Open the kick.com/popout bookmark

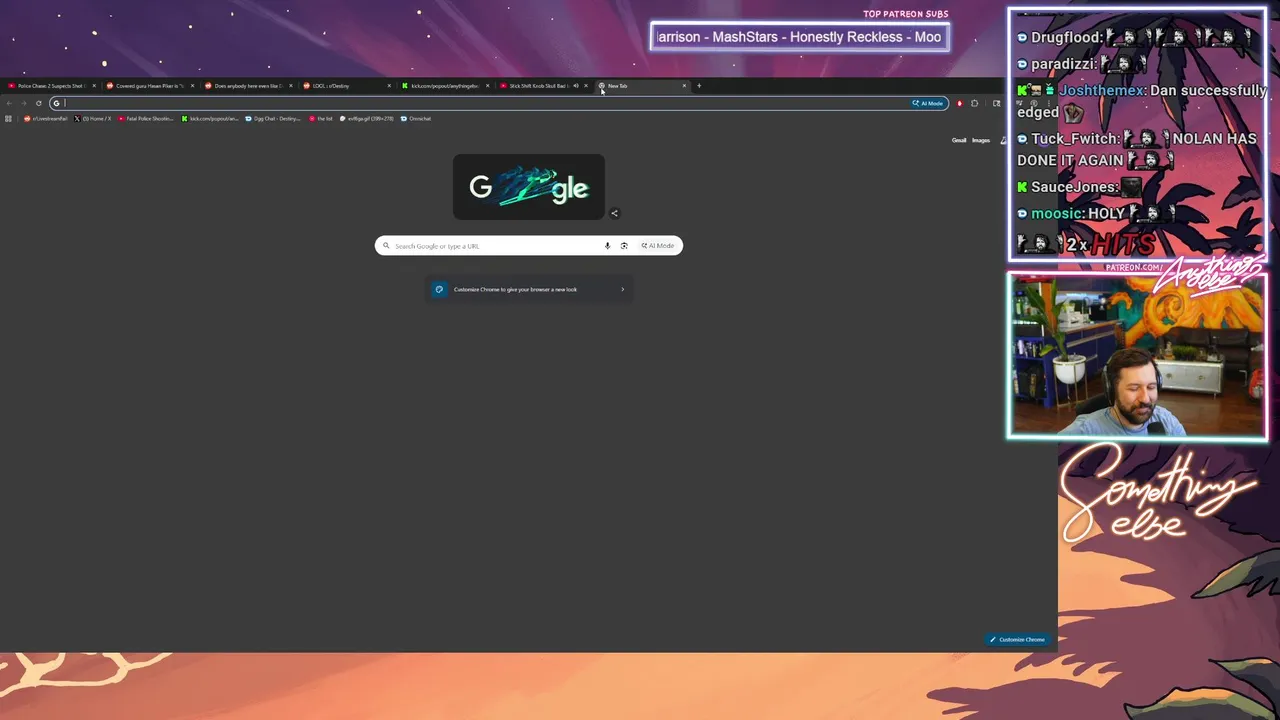tap(210, 119)
